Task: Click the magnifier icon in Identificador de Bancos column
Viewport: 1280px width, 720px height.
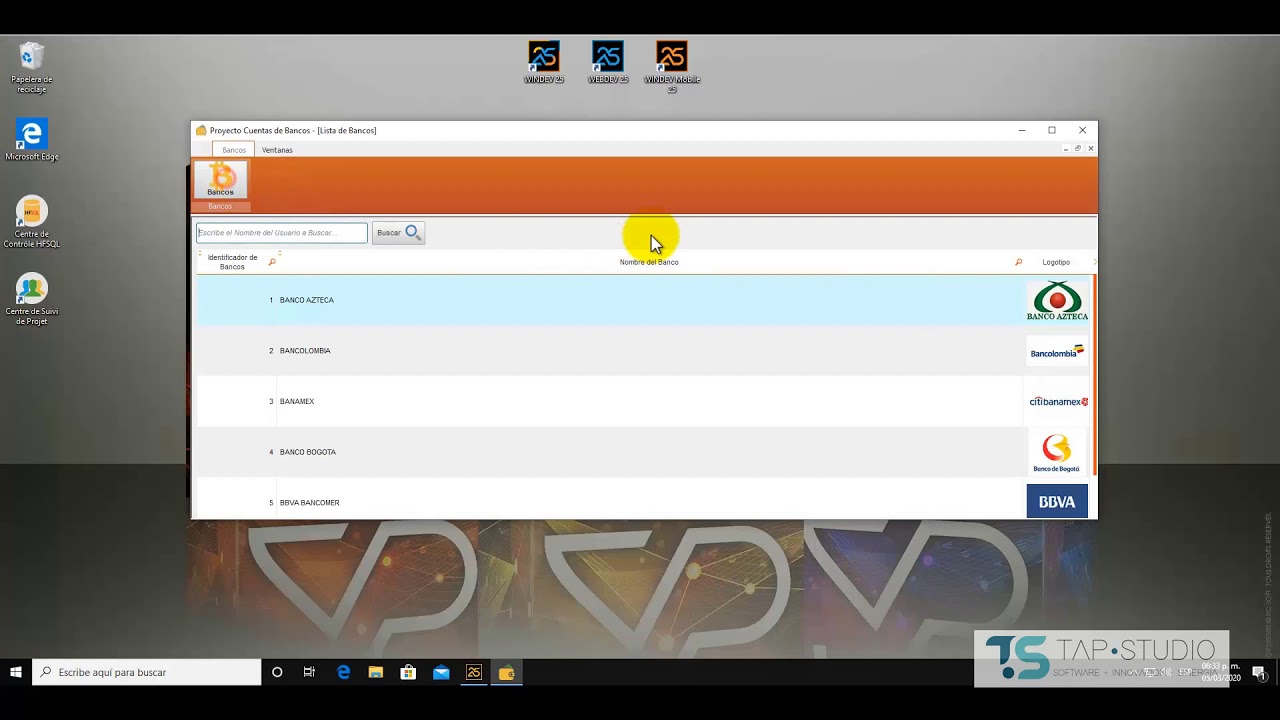Action: tap(272, 262)
